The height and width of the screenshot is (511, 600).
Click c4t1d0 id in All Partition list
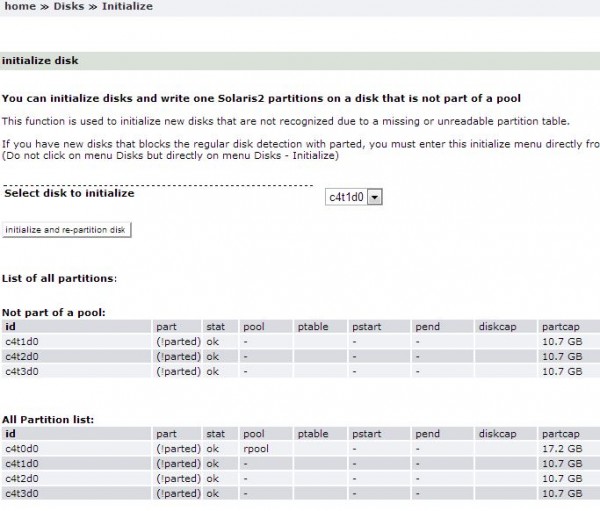[x=22, y=464]
